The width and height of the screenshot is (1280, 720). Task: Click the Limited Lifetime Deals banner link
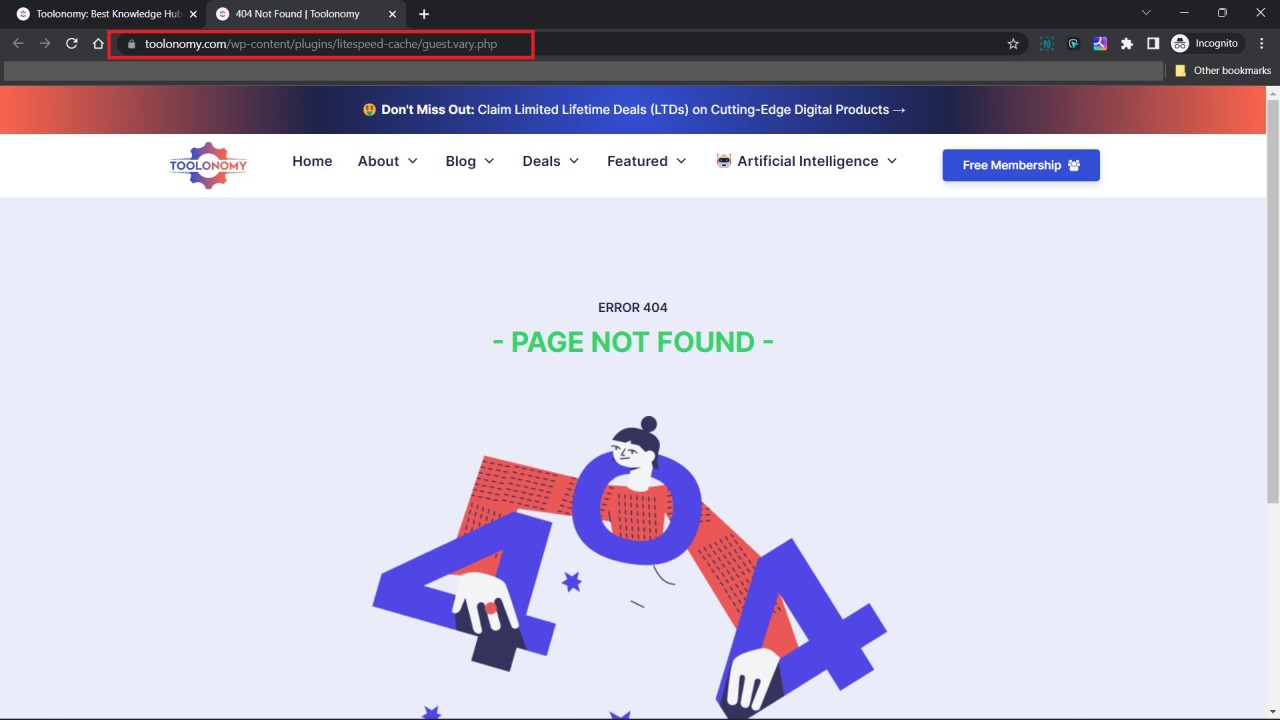point(634,109)
